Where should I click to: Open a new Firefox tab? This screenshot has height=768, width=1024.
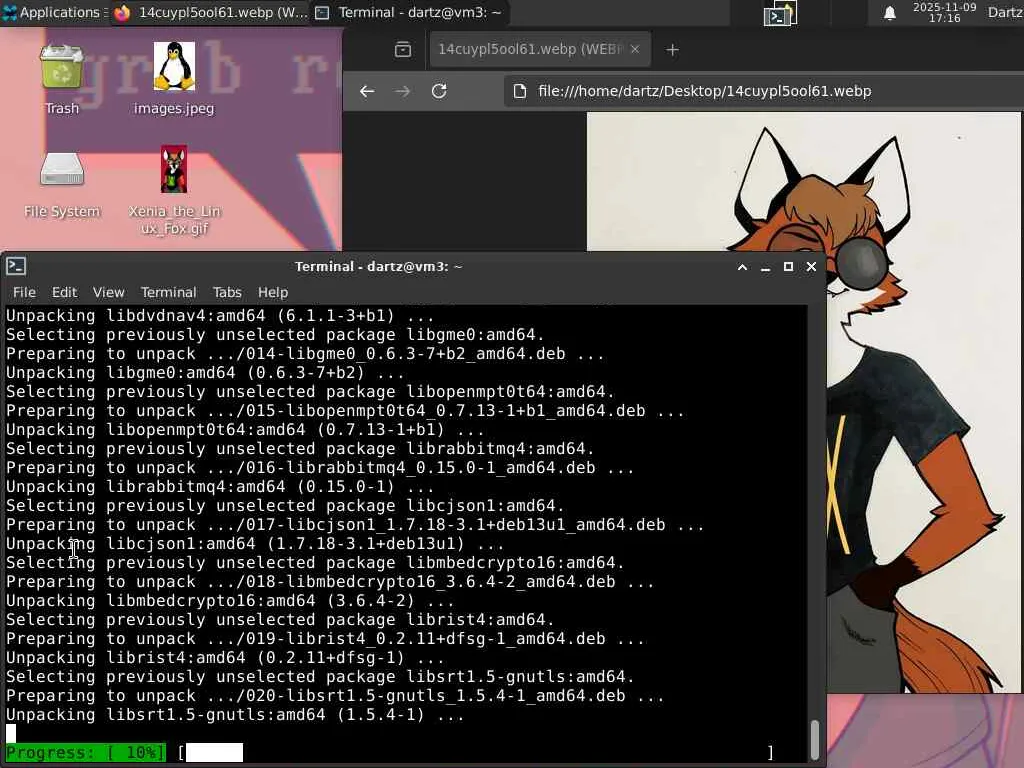[x=672, y=50]
